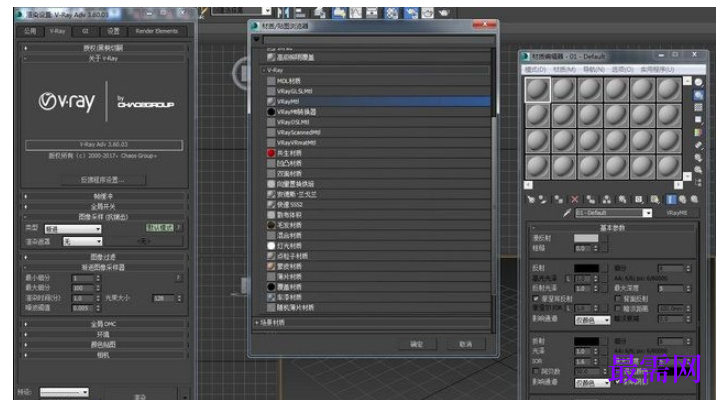Expand the 相机 rollout

click(103, 355)
